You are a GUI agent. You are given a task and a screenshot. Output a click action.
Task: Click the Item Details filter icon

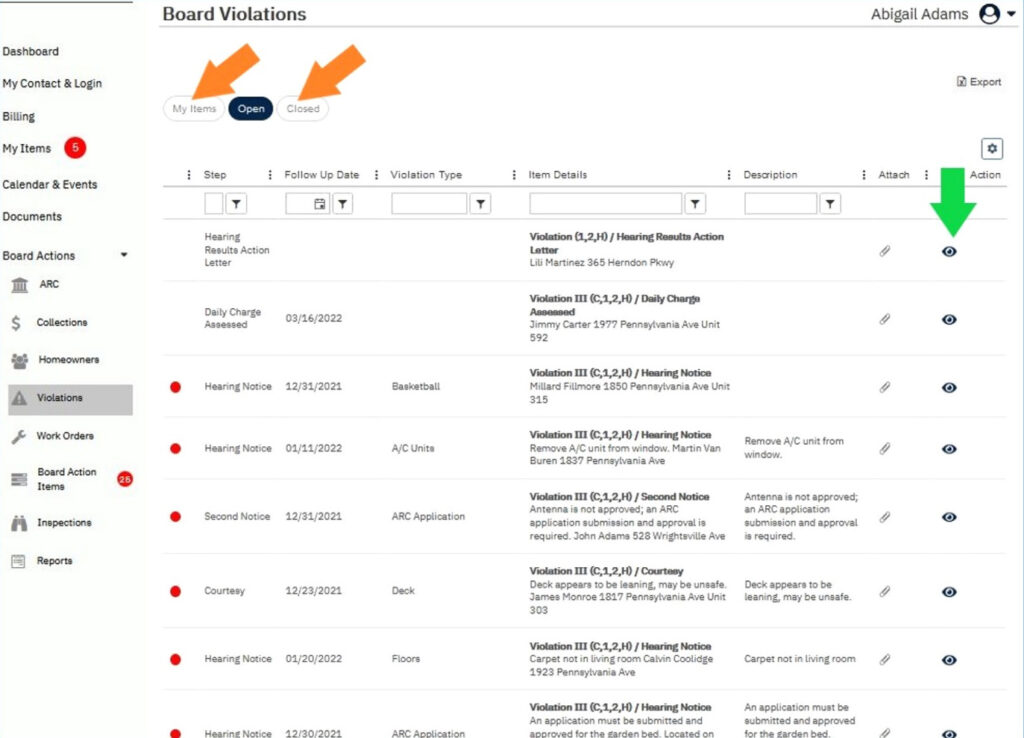[x=696, y=204]
